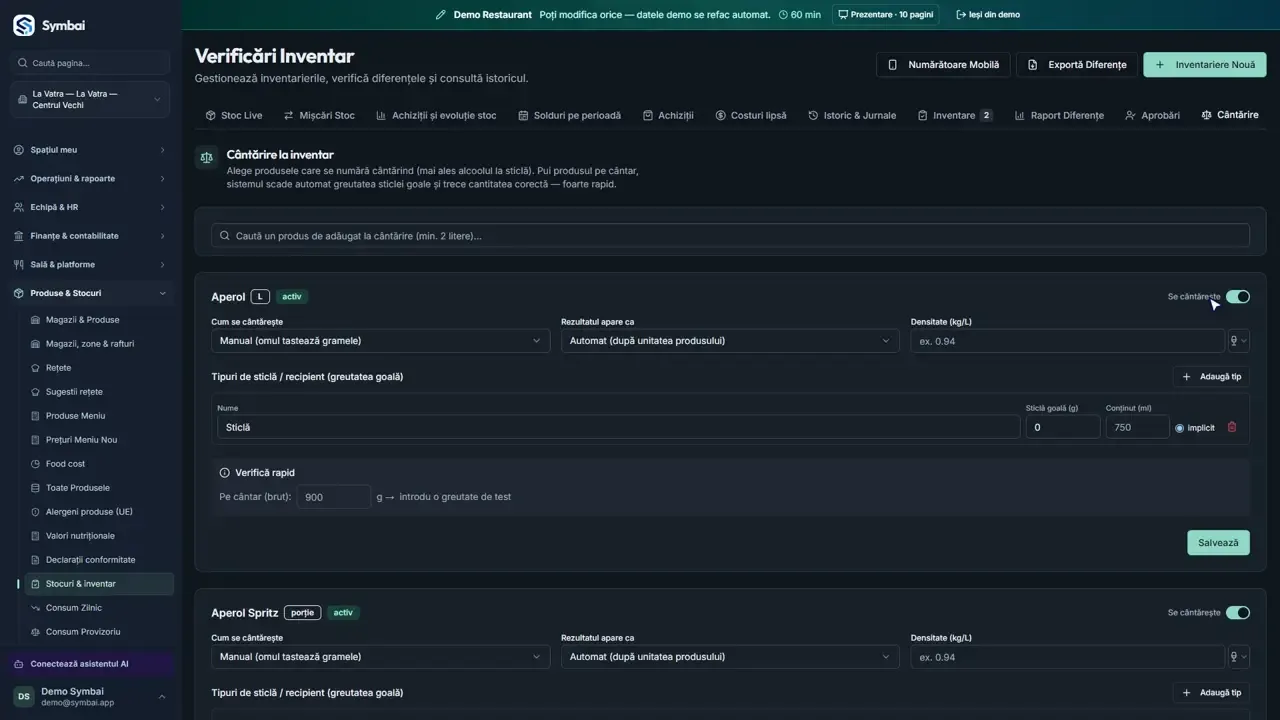Disable Se cântărește toggle for Aperol

pyautogui.click(x=1238, y=297)
